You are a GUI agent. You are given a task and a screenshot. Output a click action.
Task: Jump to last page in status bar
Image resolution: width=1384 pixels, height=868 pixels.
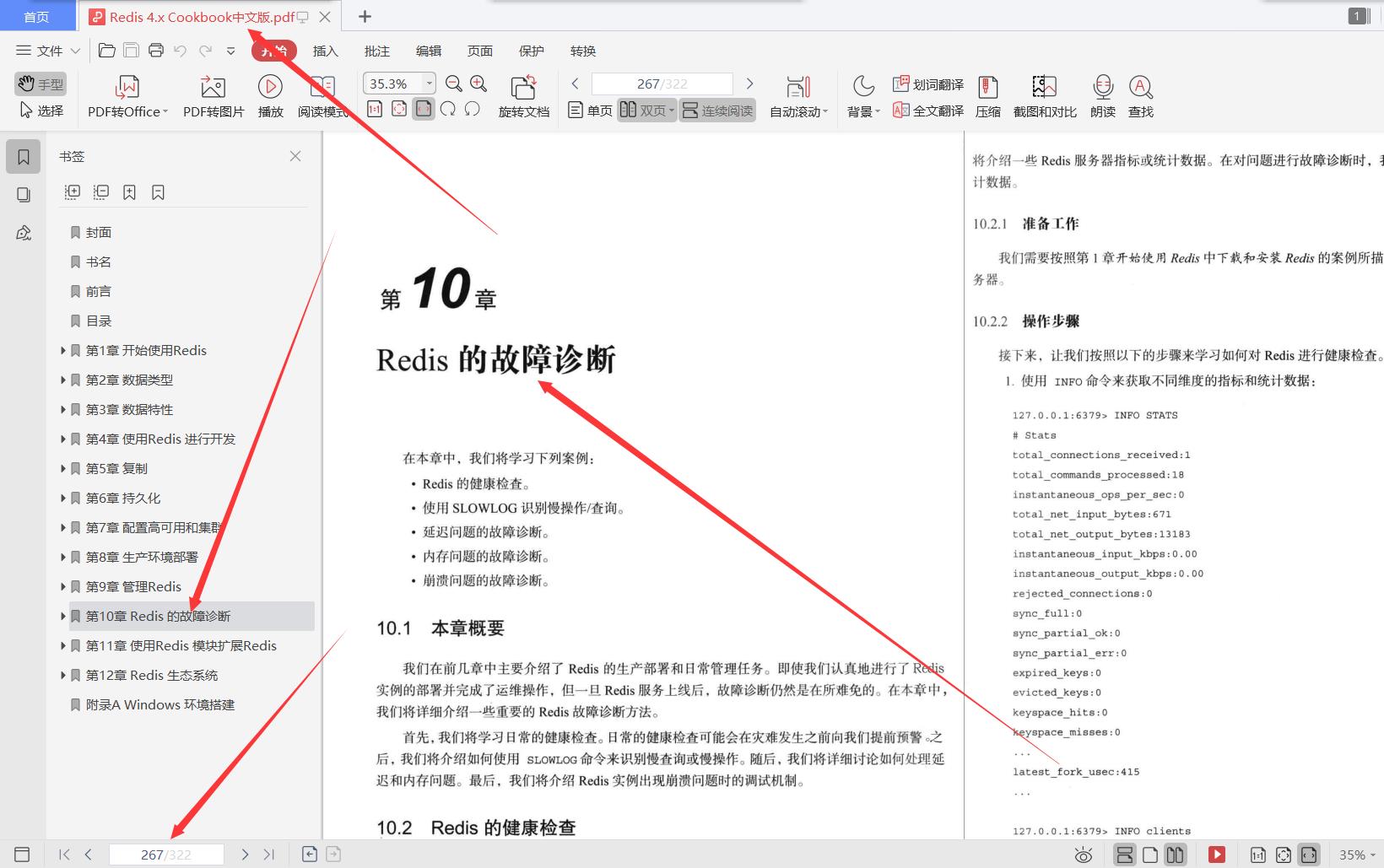(269, 855)
